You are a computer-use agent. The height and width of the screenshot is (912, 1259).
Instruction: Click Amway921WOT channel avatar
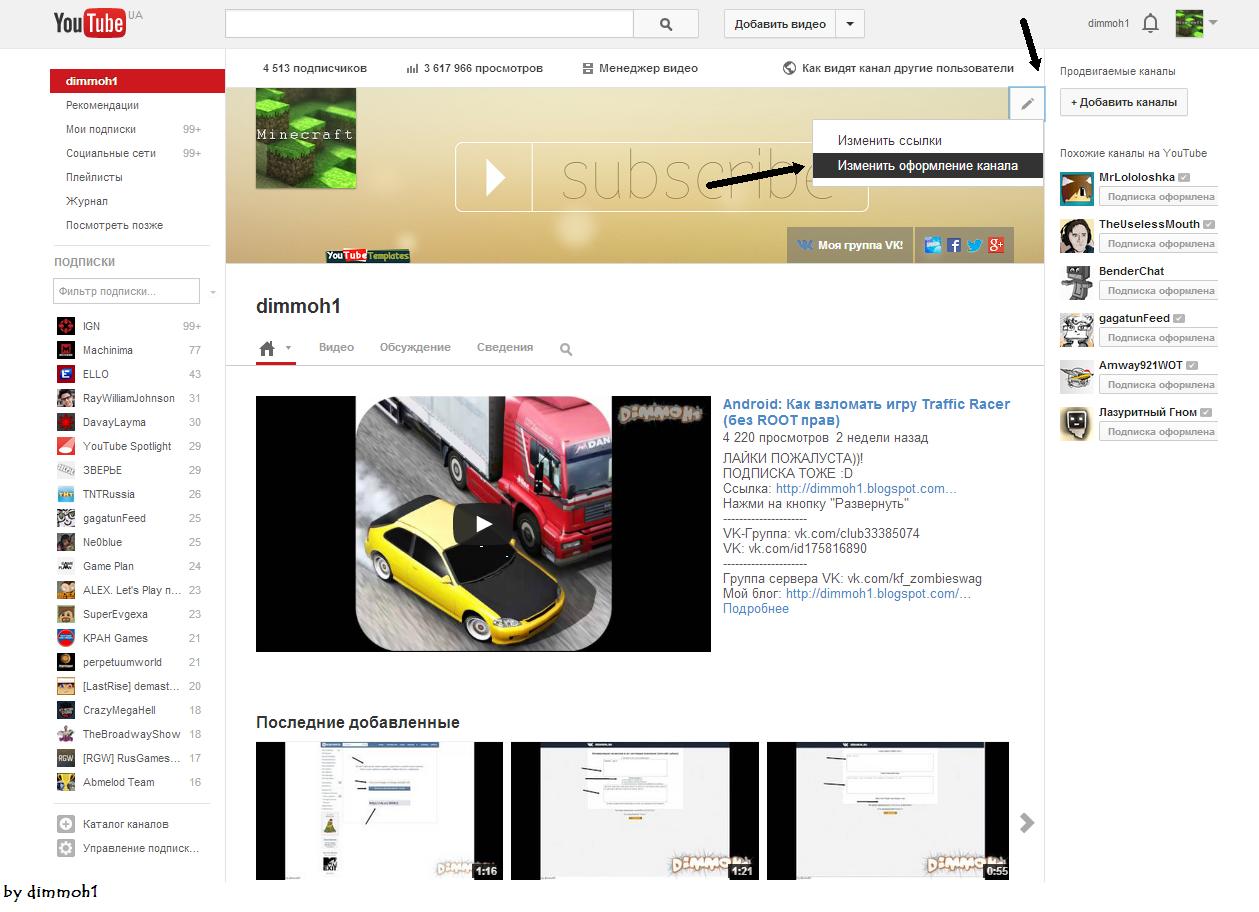point(1077,376)
